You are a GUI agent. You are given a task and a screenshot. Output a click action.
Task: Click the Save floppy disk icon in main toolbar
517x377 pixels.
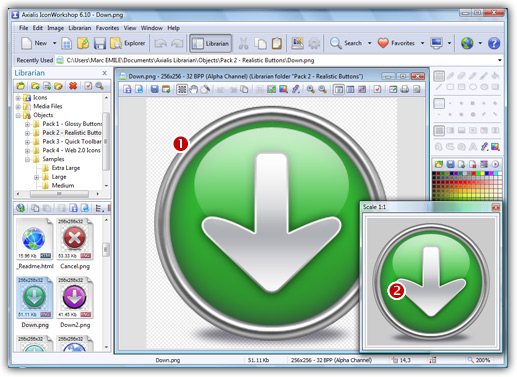click(100, 43)
